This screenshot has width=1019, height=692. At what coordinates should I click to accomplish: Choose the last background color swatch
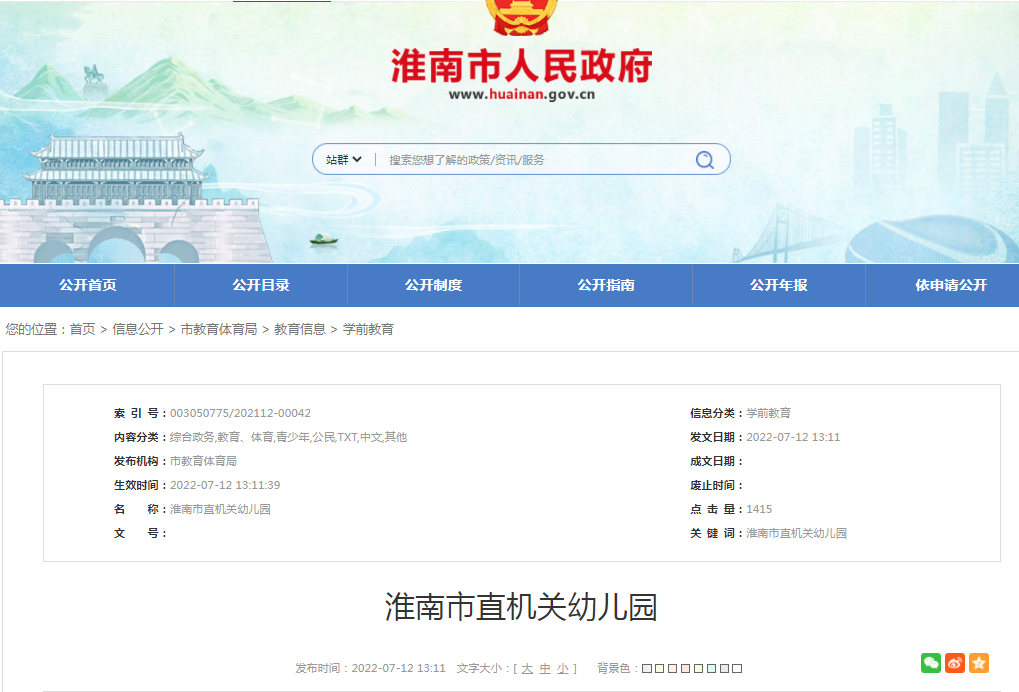pyautogui.click(x=738, y=669)
